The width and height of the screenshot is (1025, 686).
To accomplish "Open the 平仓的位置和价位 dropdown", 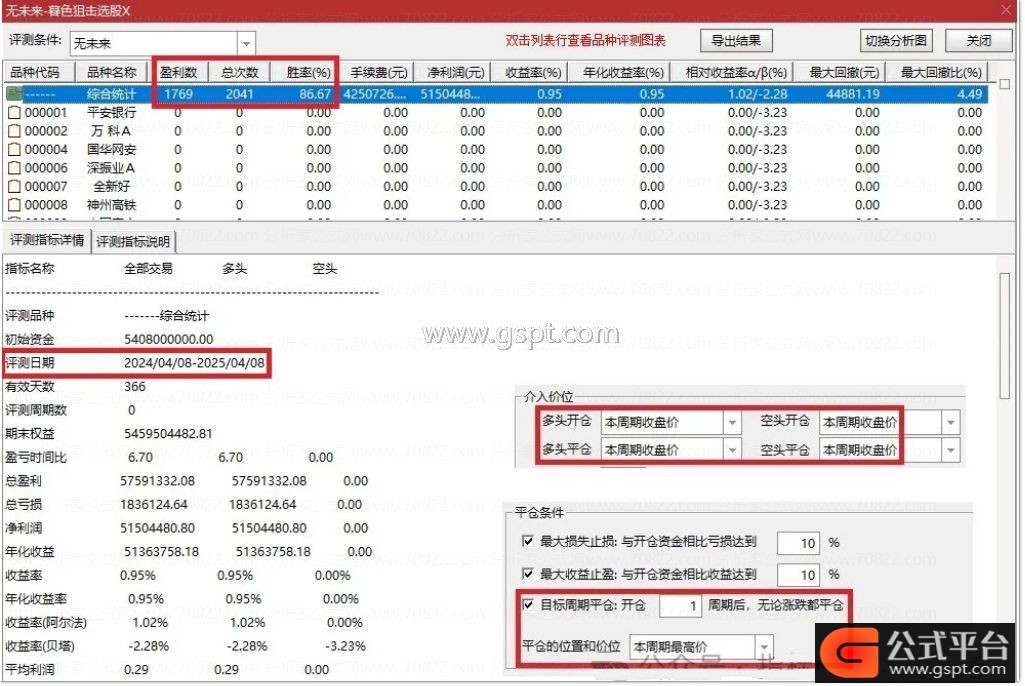I will tap(764, 647).
